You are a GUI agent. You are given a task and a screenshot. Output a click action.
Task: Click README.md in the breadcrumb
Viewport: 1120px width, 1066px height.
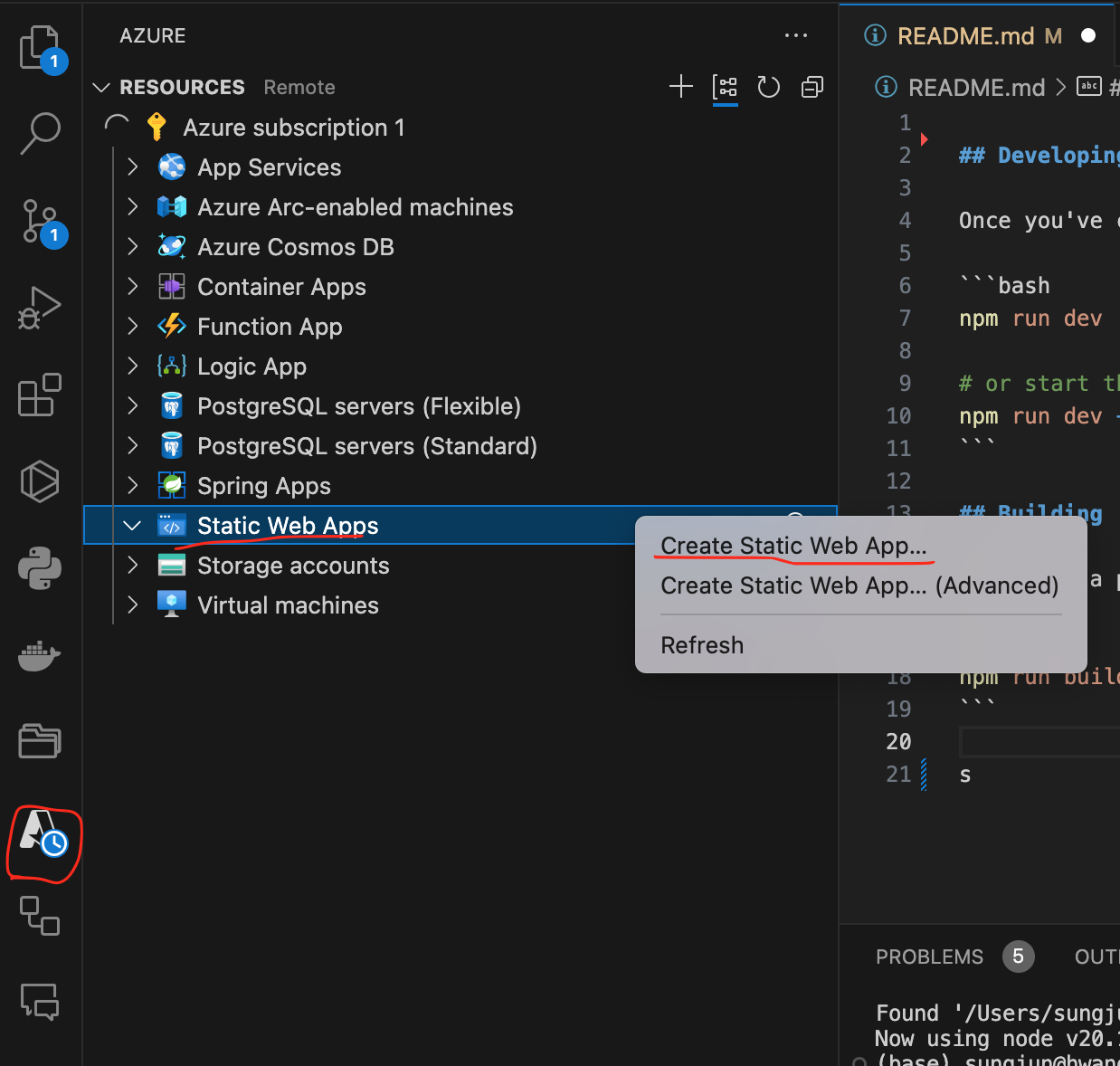(x=976, y=87)
